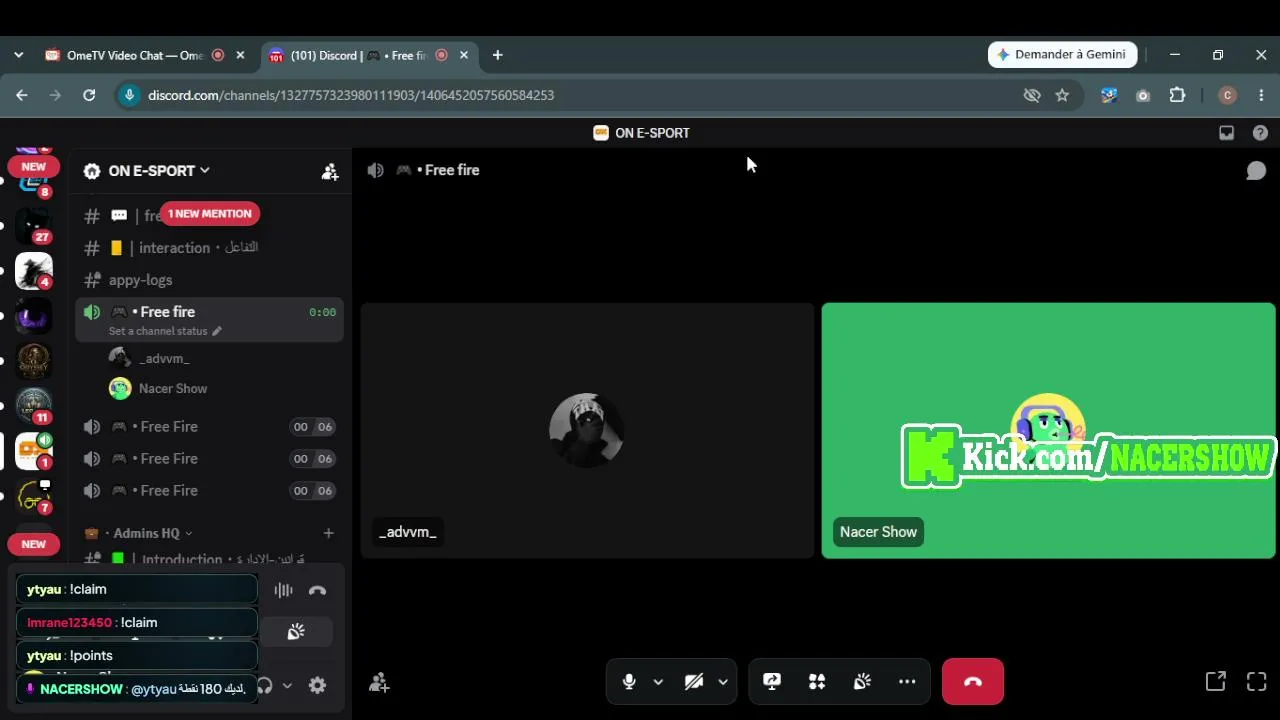
Task: Open soundboard button in voice connection panel
Action: click(x=296, y=632)
